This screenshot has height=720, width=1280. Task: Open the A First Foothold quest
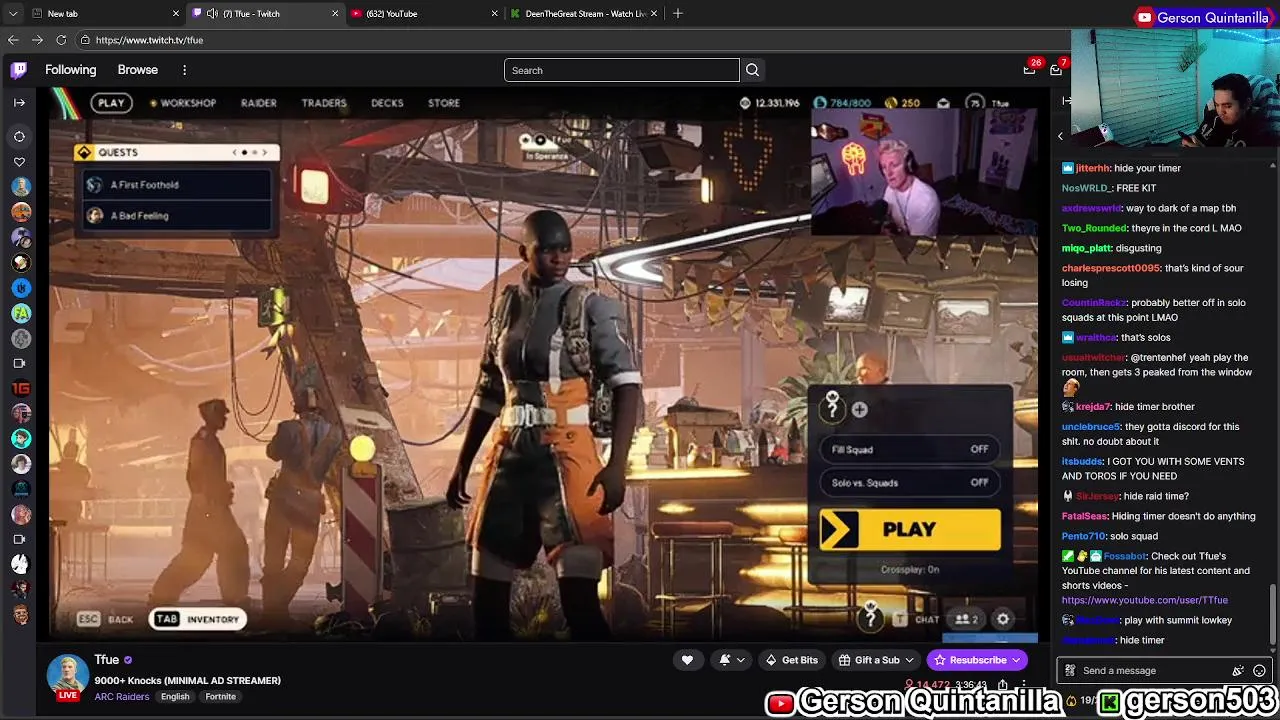tap(177, 185)
